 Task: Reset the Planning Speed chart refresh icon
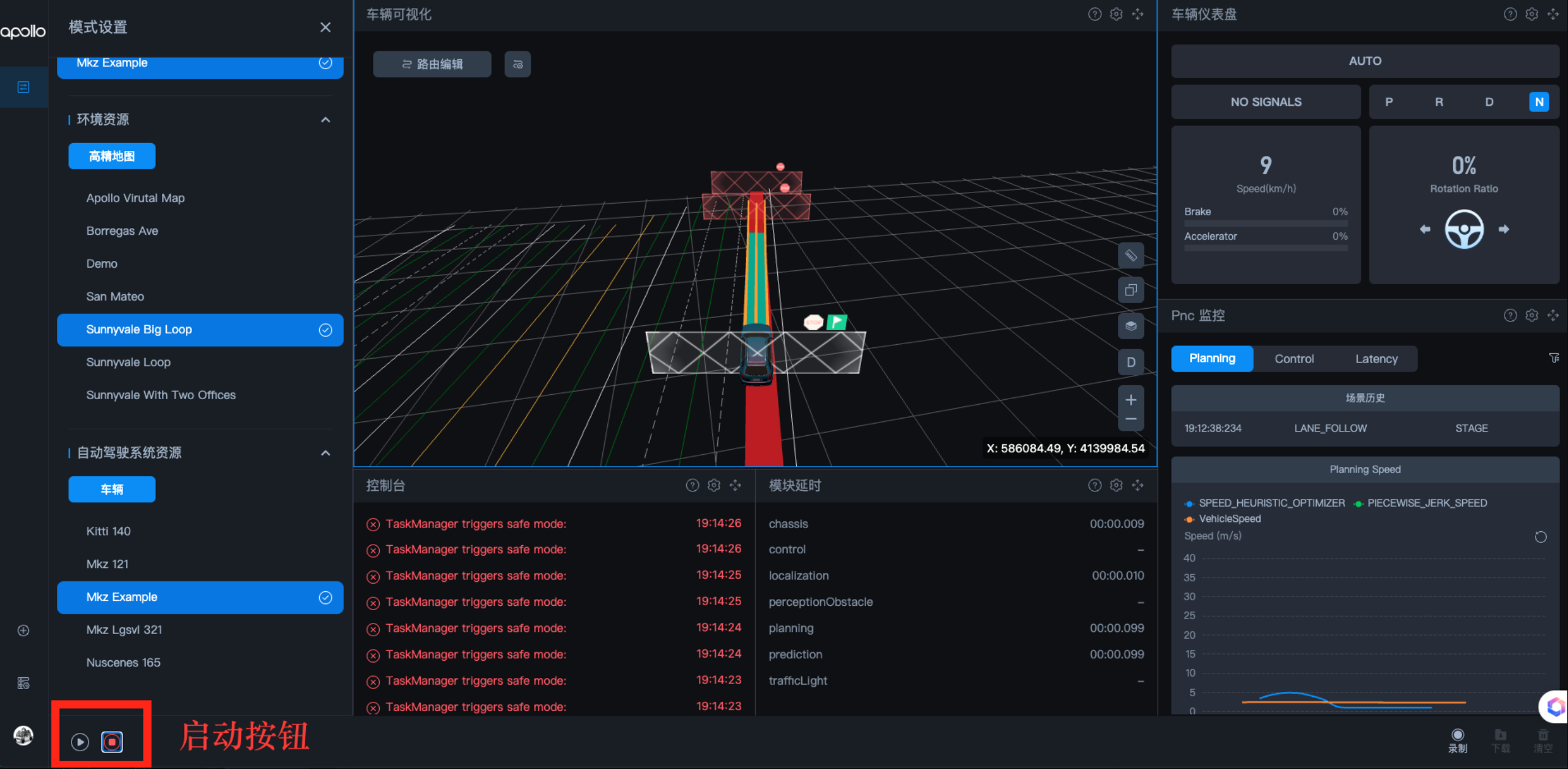(1540, 537)
